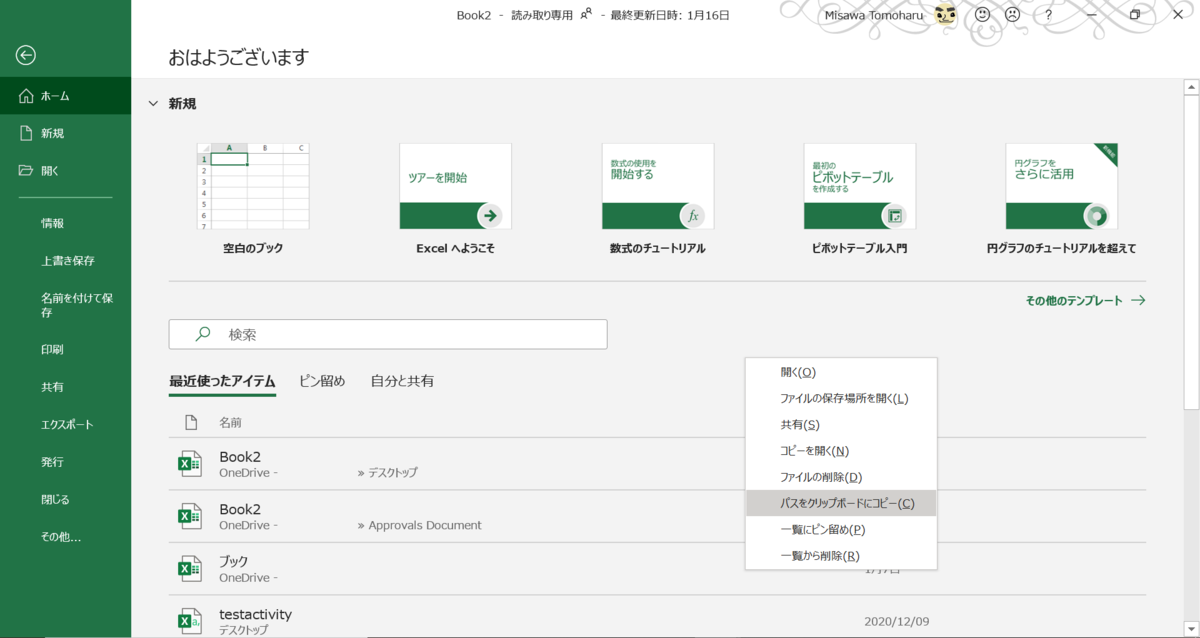Click into the 検索 field
Image resolution: width=1200 pixels, height=638 pixels.
coord(388,334)
